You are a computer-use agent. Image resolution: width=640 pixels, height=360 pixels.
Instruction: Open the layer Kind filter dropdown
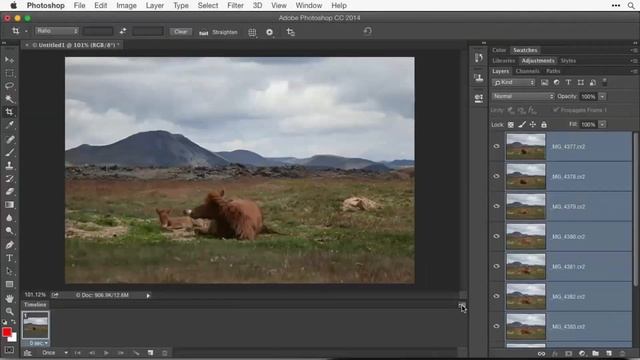[513, 82]
